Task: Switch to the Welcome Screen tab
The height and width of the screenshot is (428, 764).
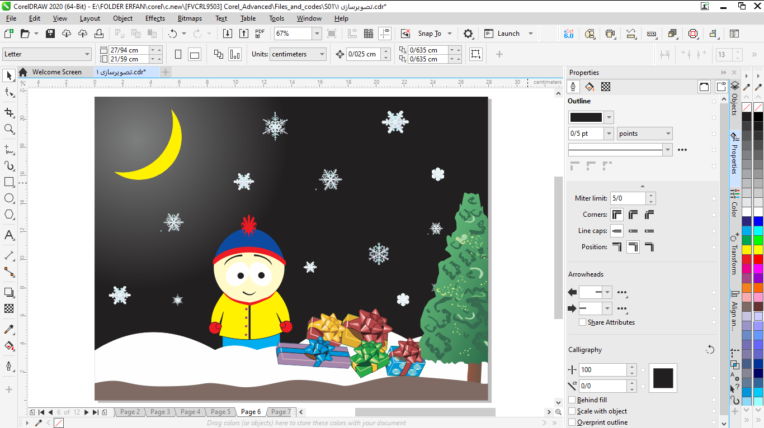Action: [57, 72]
